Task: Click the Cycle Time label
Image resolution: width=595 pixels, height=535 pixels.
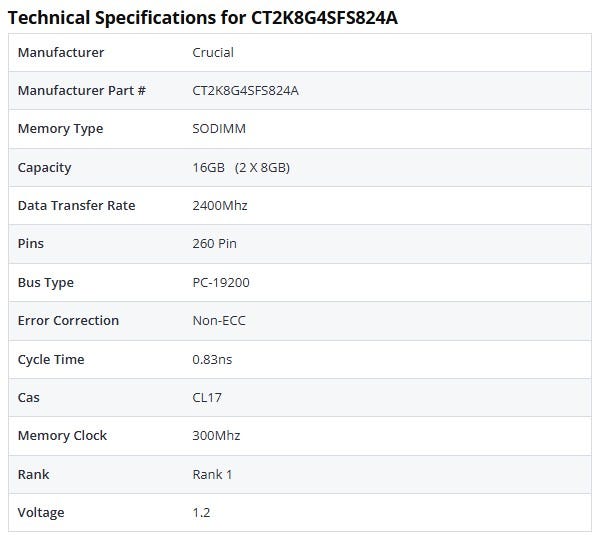Action: point(51,360)
